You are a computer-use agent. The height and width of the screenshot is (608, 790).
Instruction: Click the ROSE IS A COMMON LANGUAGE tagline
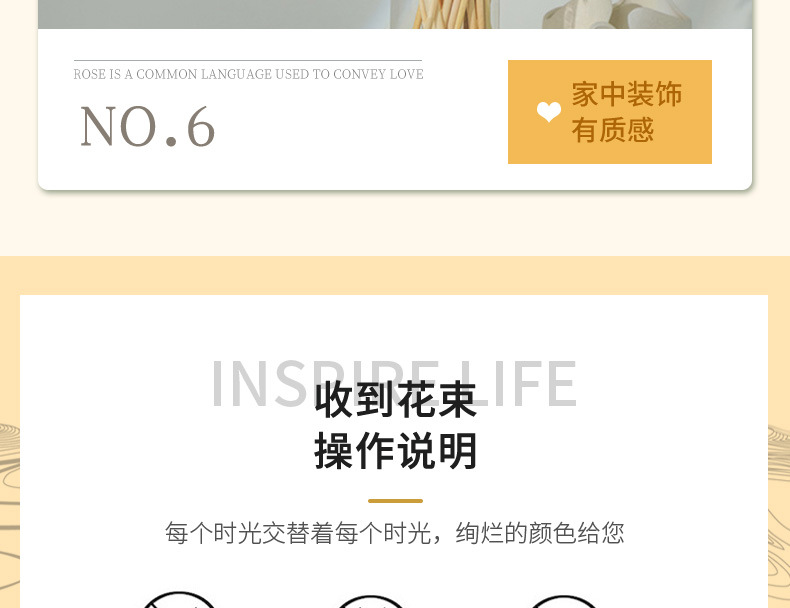pos(248,74)
